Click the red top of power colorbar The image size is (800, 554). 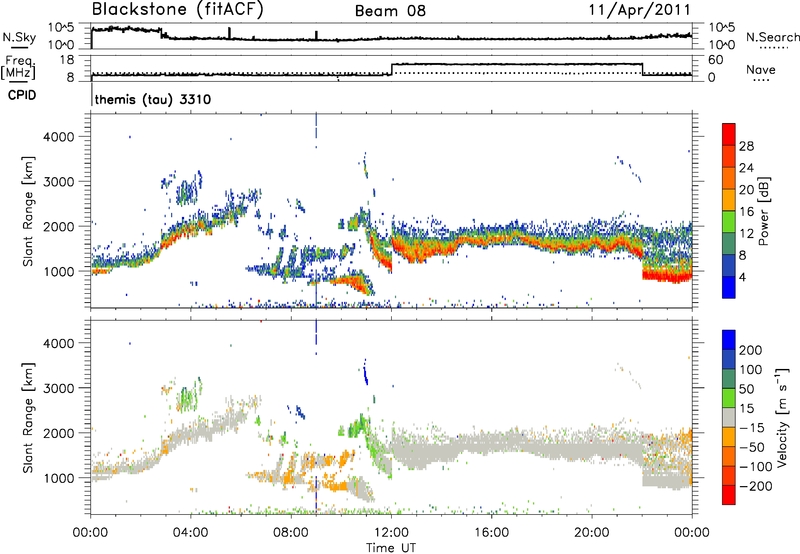pos(729,134)
